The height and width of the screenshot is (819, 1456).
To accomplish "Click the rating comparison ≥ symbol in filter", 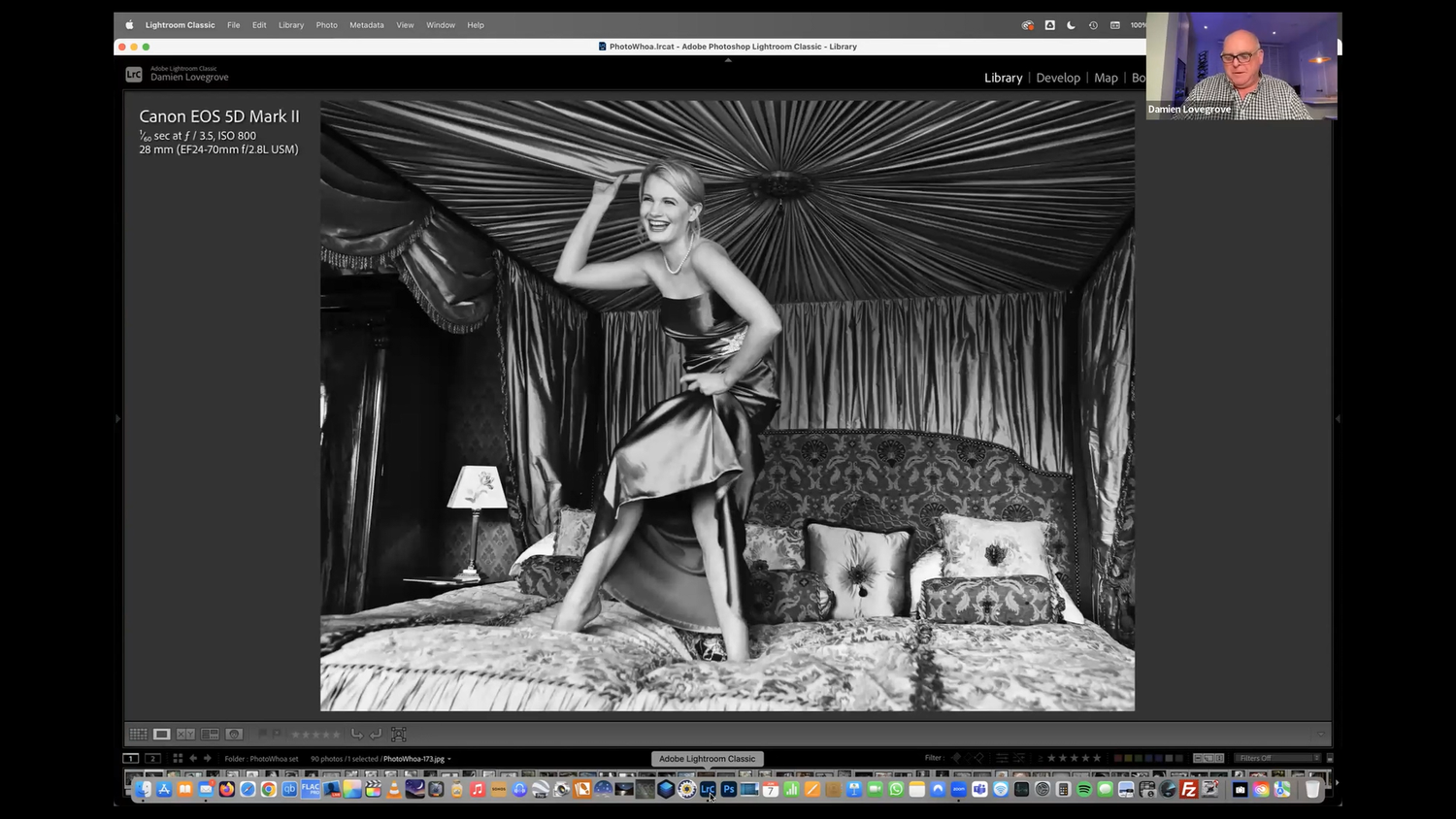I will point(1040,758).
